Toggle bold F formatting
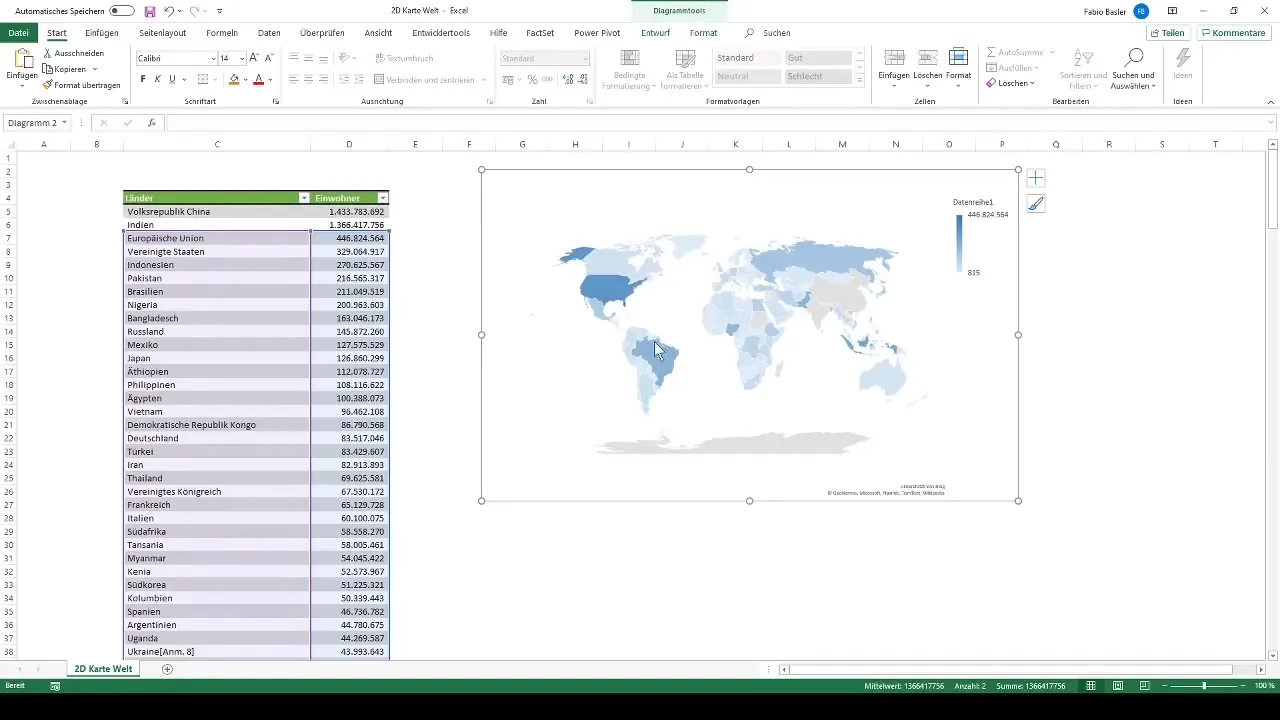 click(143, 79)
